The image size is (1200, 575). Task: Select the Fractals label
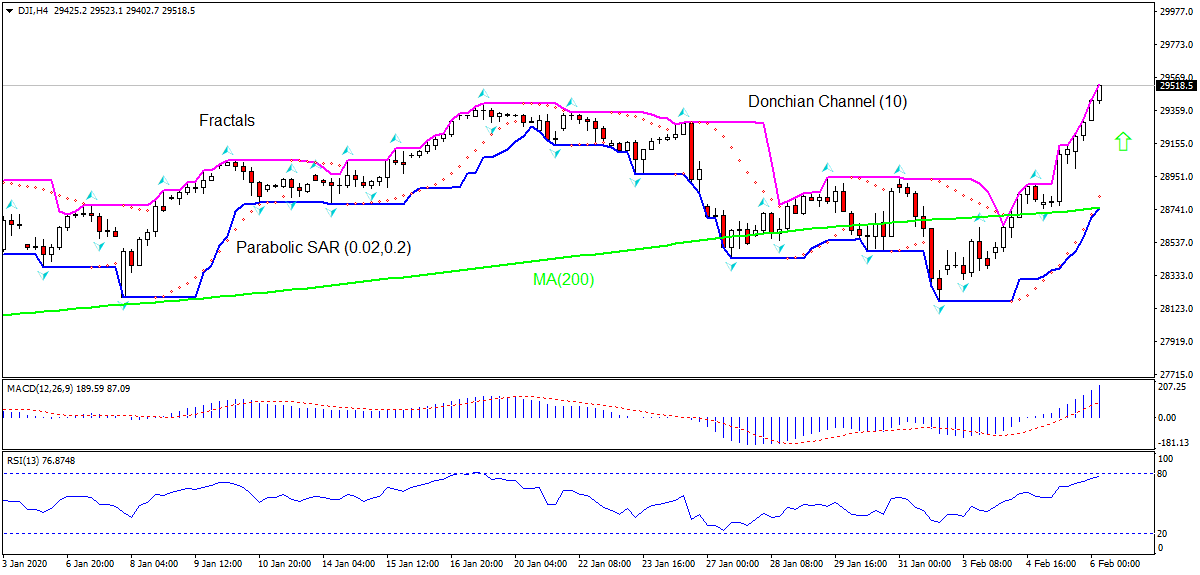point(227,121)
